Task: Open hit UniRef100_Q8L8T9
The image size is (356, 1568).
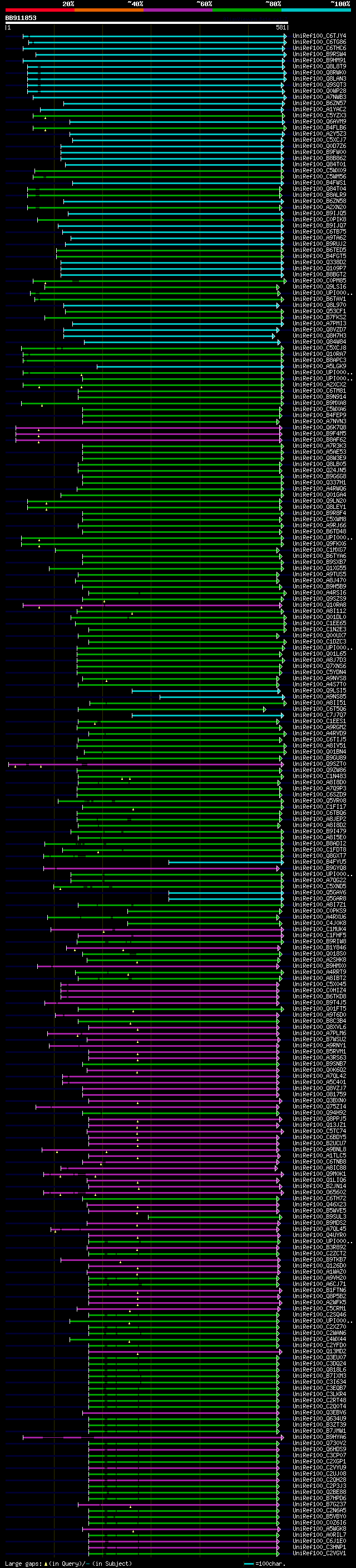Action: click(319, 66)
